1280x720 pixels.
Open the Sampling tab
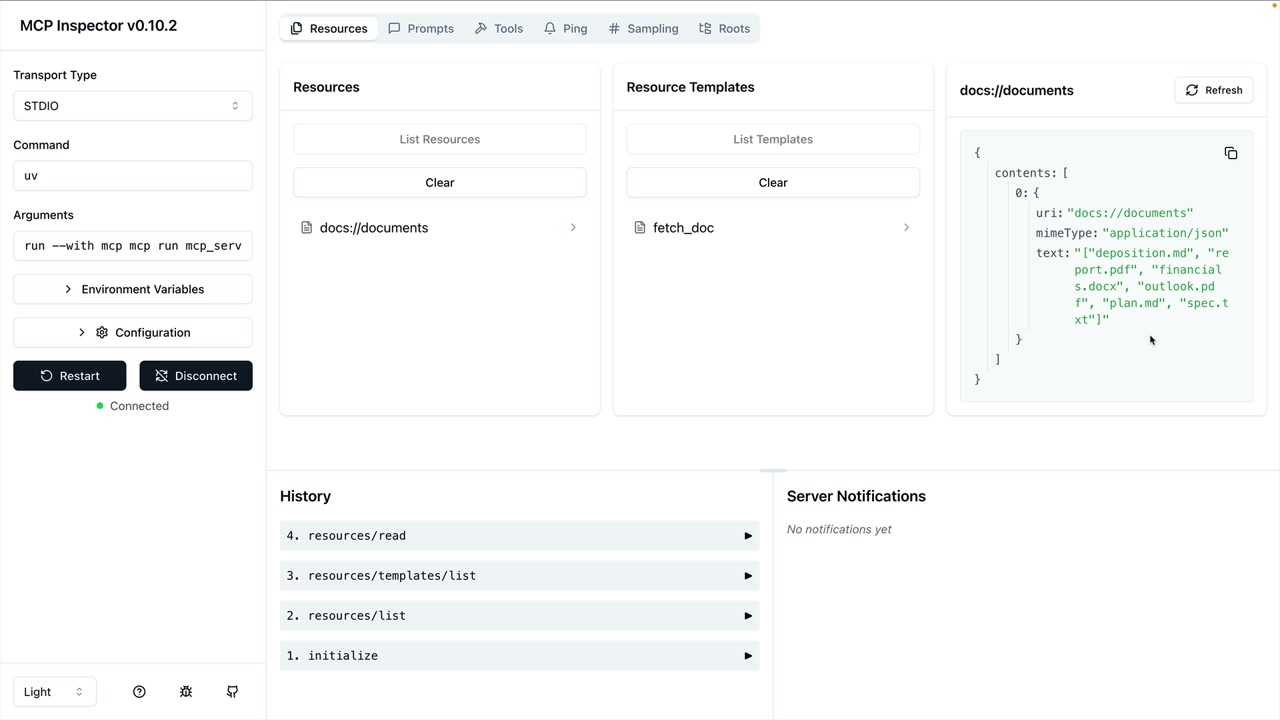[x=643, y=28]
